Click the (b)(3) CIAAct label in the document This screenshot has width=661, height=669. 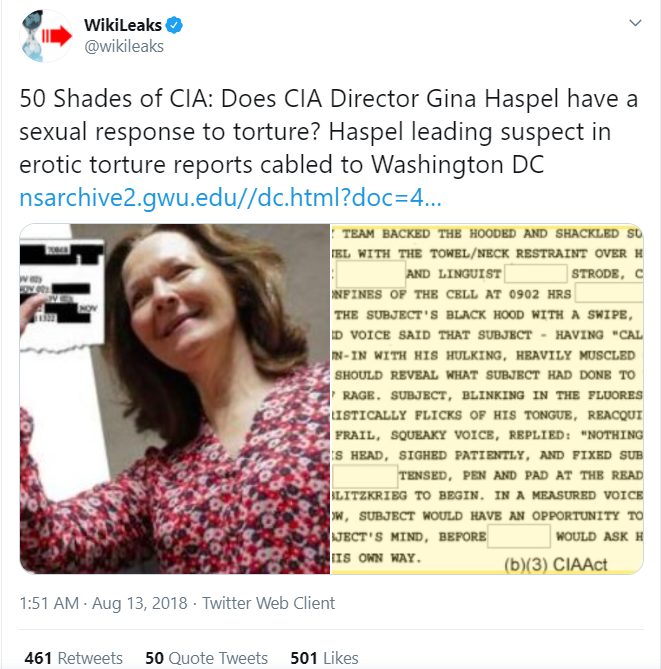pos(556,564)
